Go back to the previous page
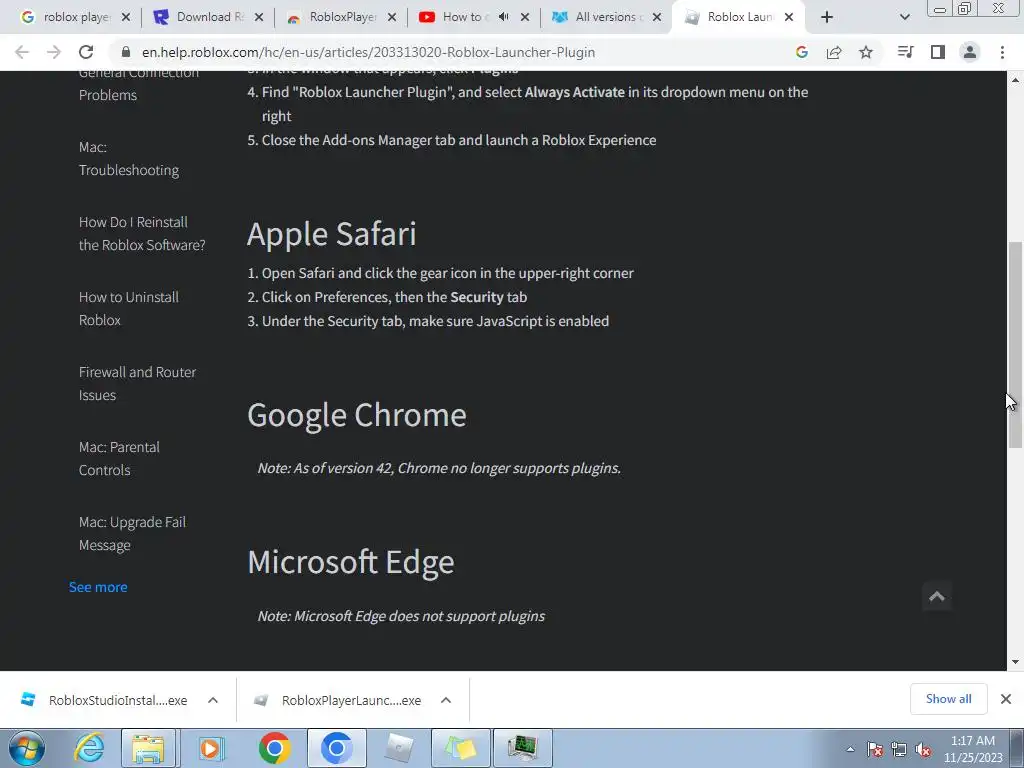 click(x=22, y=52)
